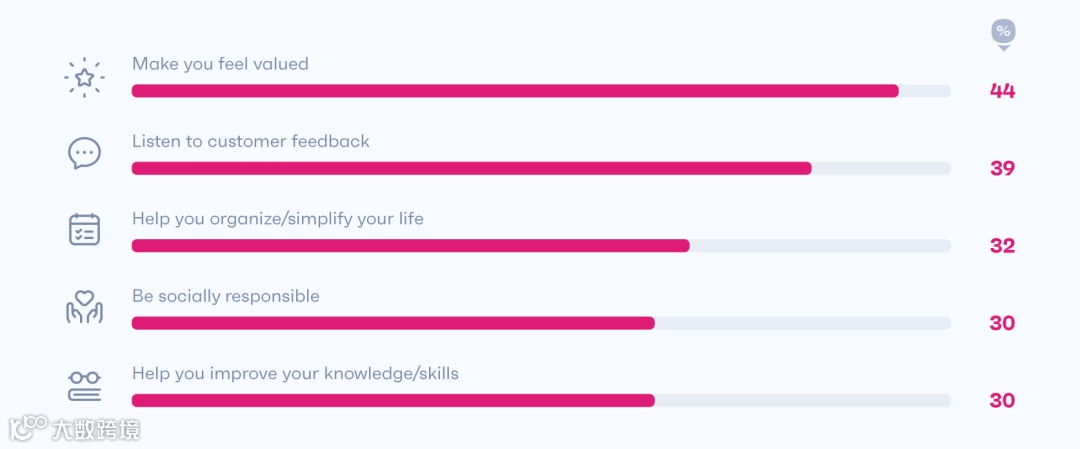1080x449 pixels.
Task: Click the calendar checklist organize icon
Action: (84, 230)
